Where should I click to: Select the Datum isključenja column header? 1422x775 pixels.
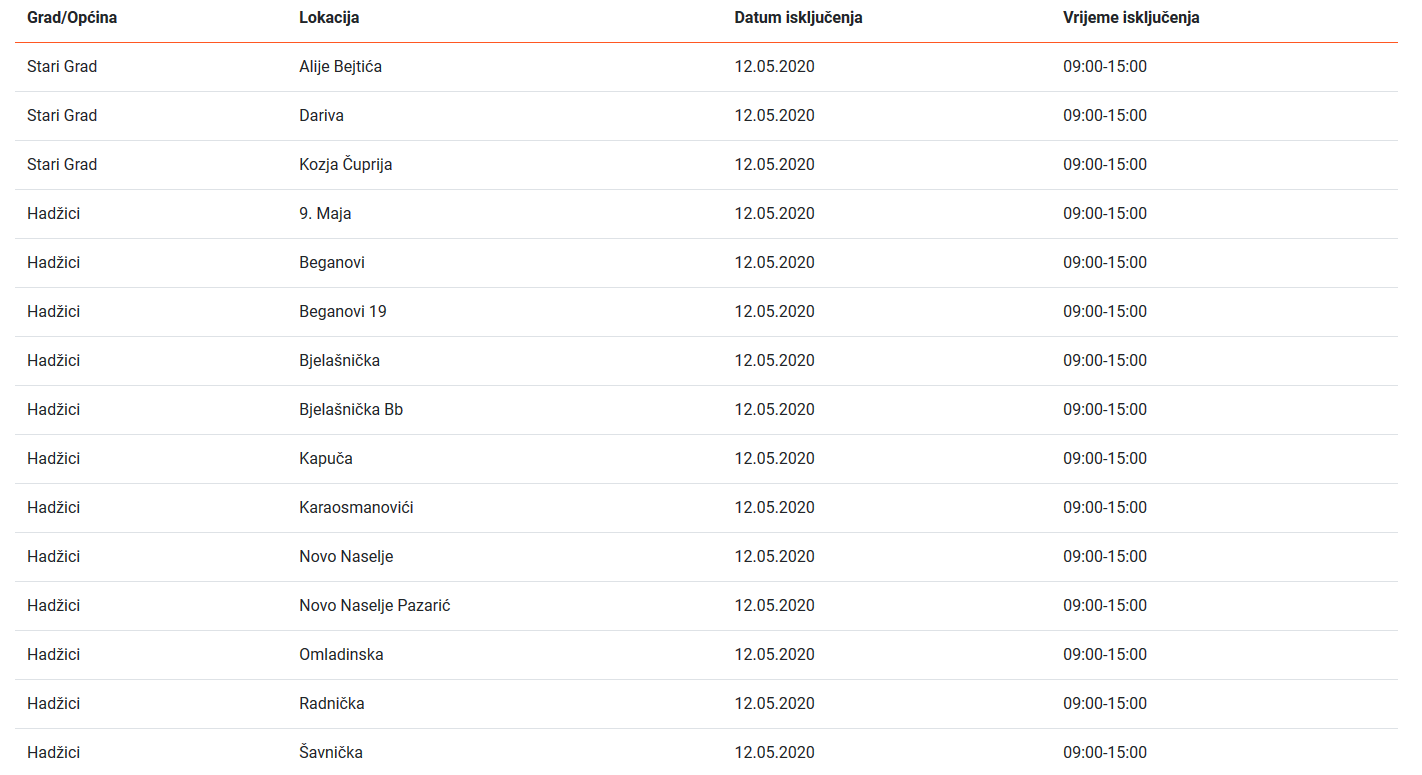(x=798, y=18)
